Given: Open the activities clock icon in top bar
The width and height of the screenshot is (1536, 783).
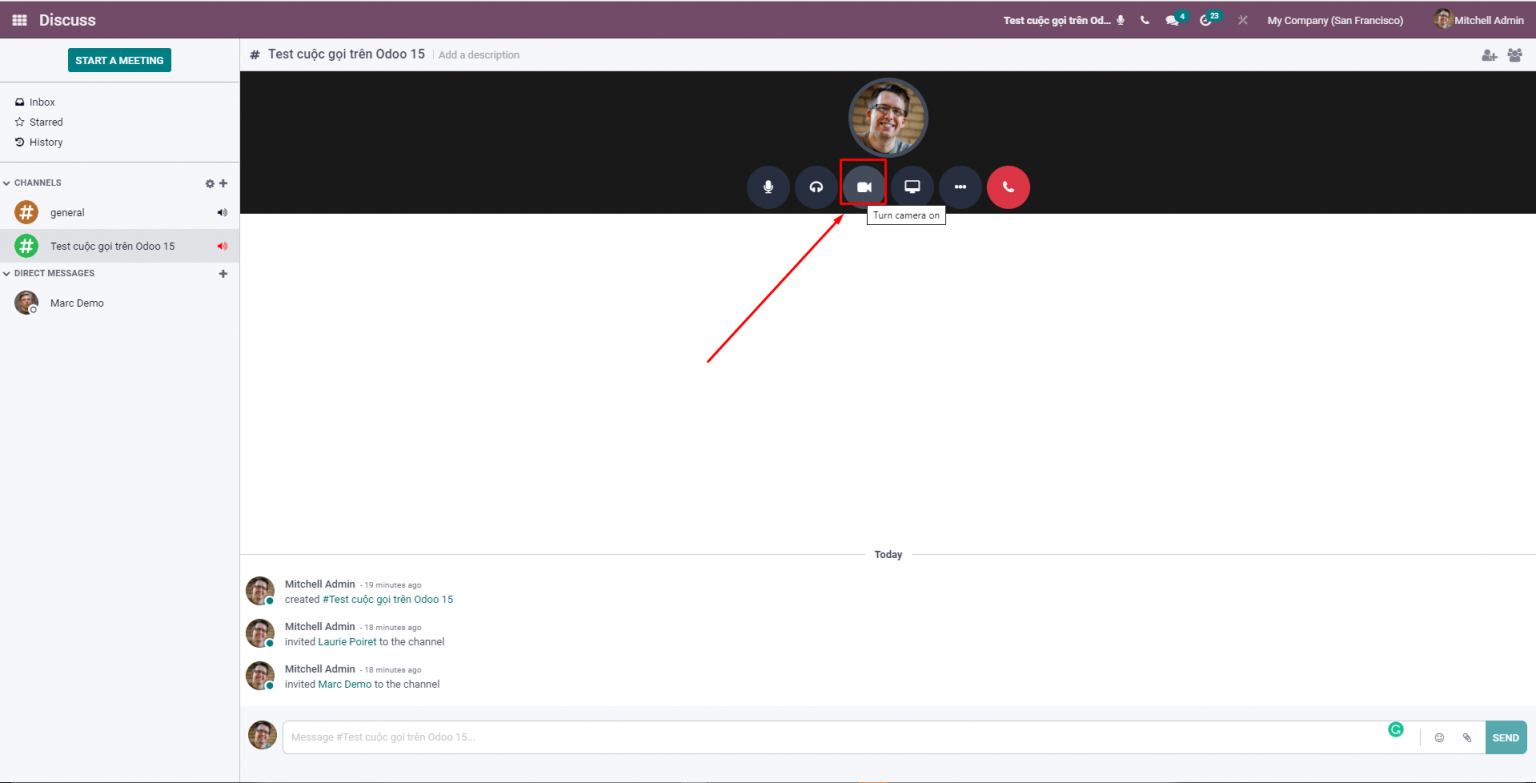Looking at the screenshot, I should (x=1206, y=20).
